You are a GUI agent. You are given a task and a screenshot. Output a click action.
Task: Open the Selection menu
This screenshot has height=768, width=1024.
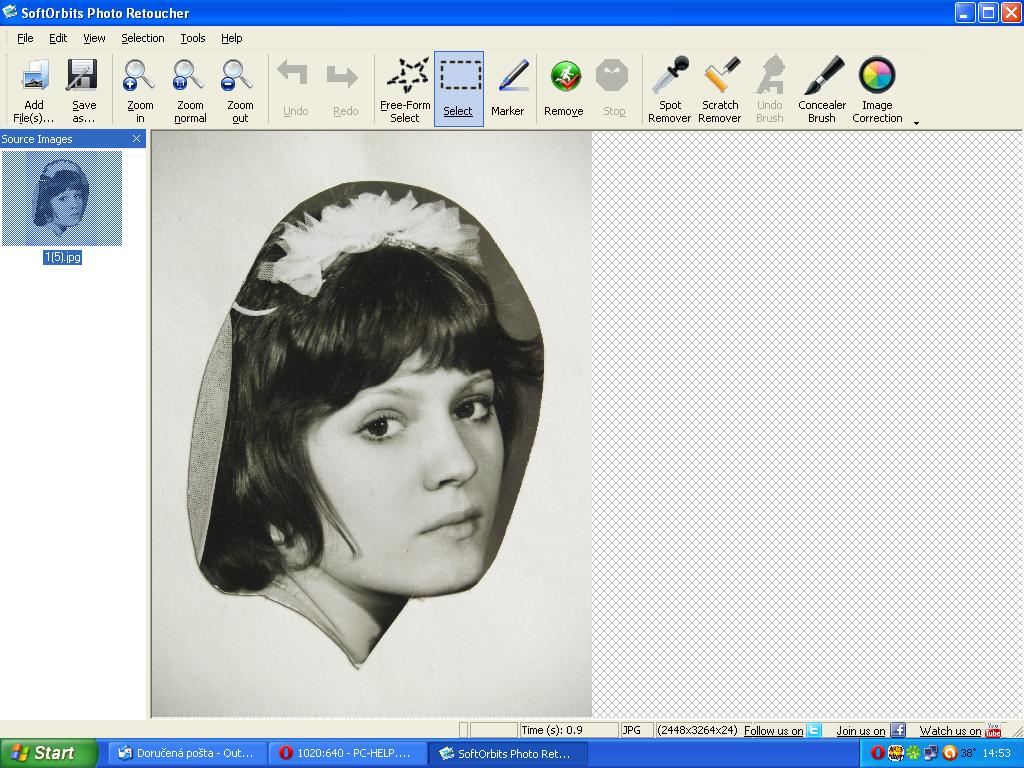pyautogui.click(x=143, y=38)
